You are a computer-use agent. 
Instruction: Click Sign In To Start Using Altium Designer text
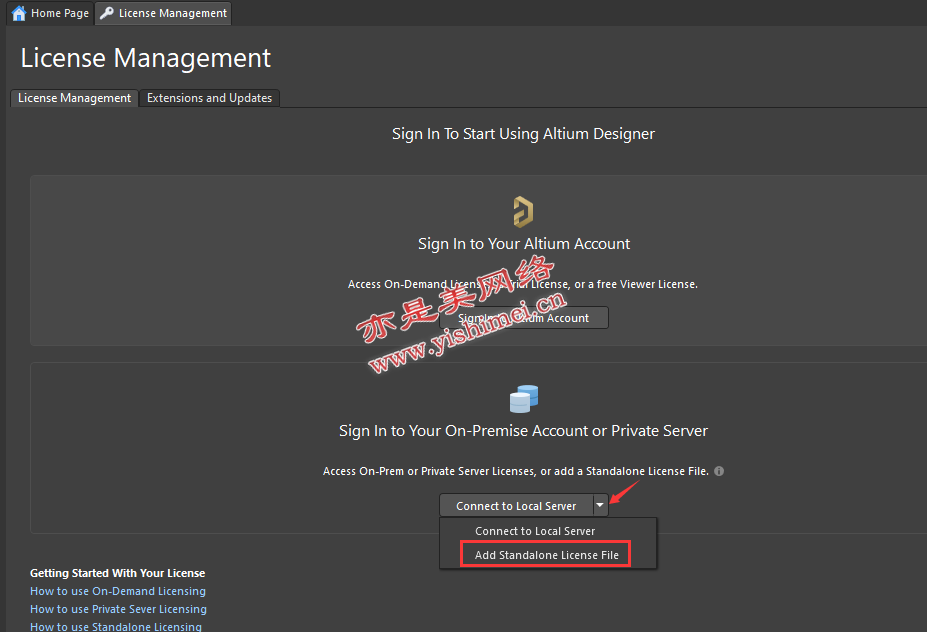coord(523,134)
